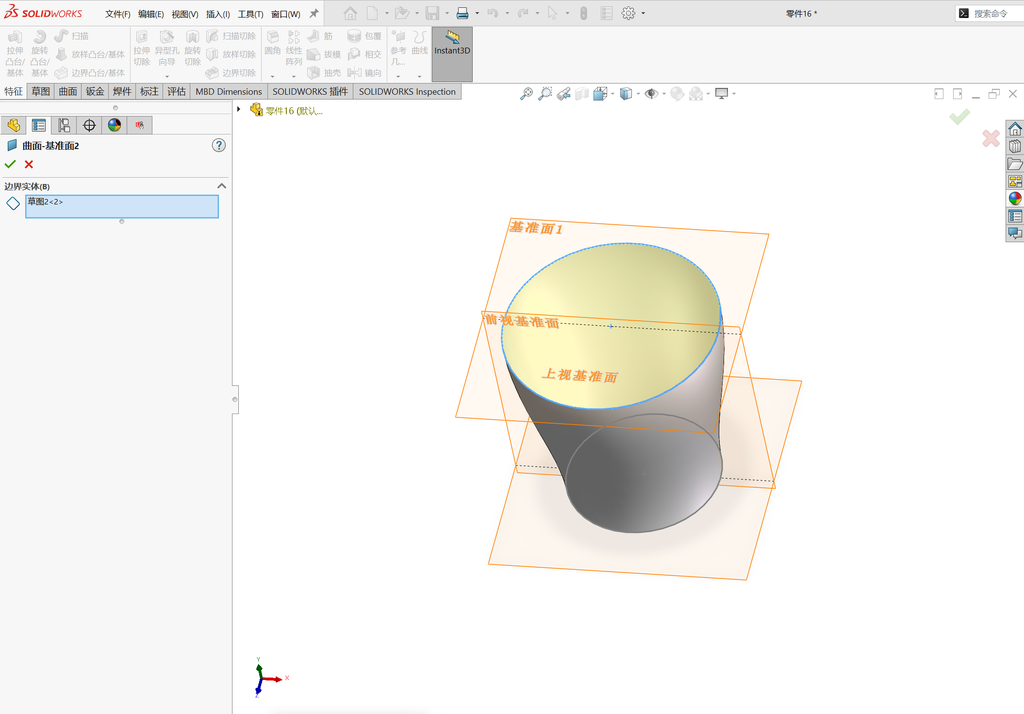The image size is (1024, 714).
Task: Open the Custom Properties task pane tab
Action: (x=1015, y=216)
